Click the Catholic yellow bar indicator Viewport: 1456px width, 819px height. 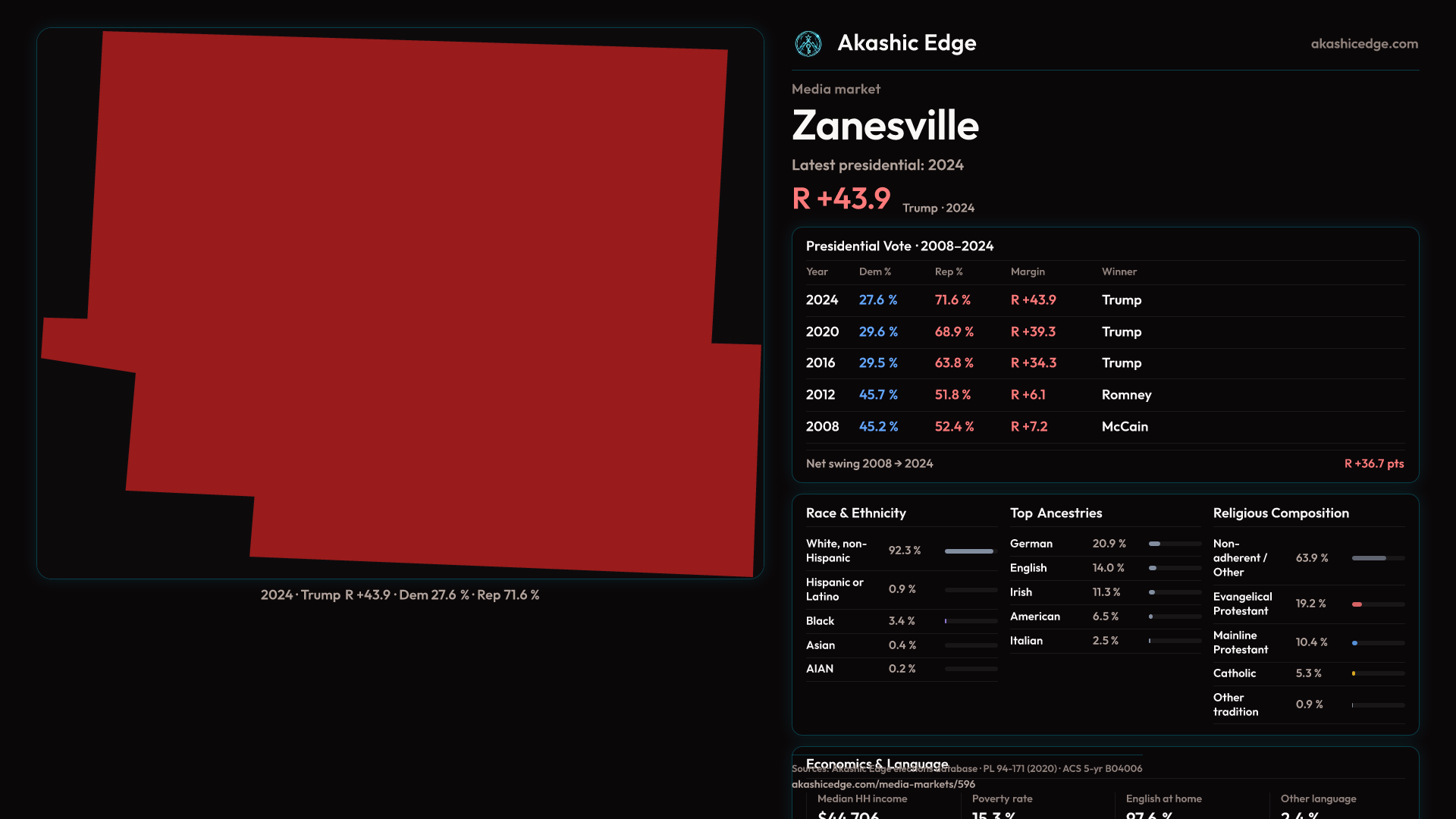tap(1354, 673)
